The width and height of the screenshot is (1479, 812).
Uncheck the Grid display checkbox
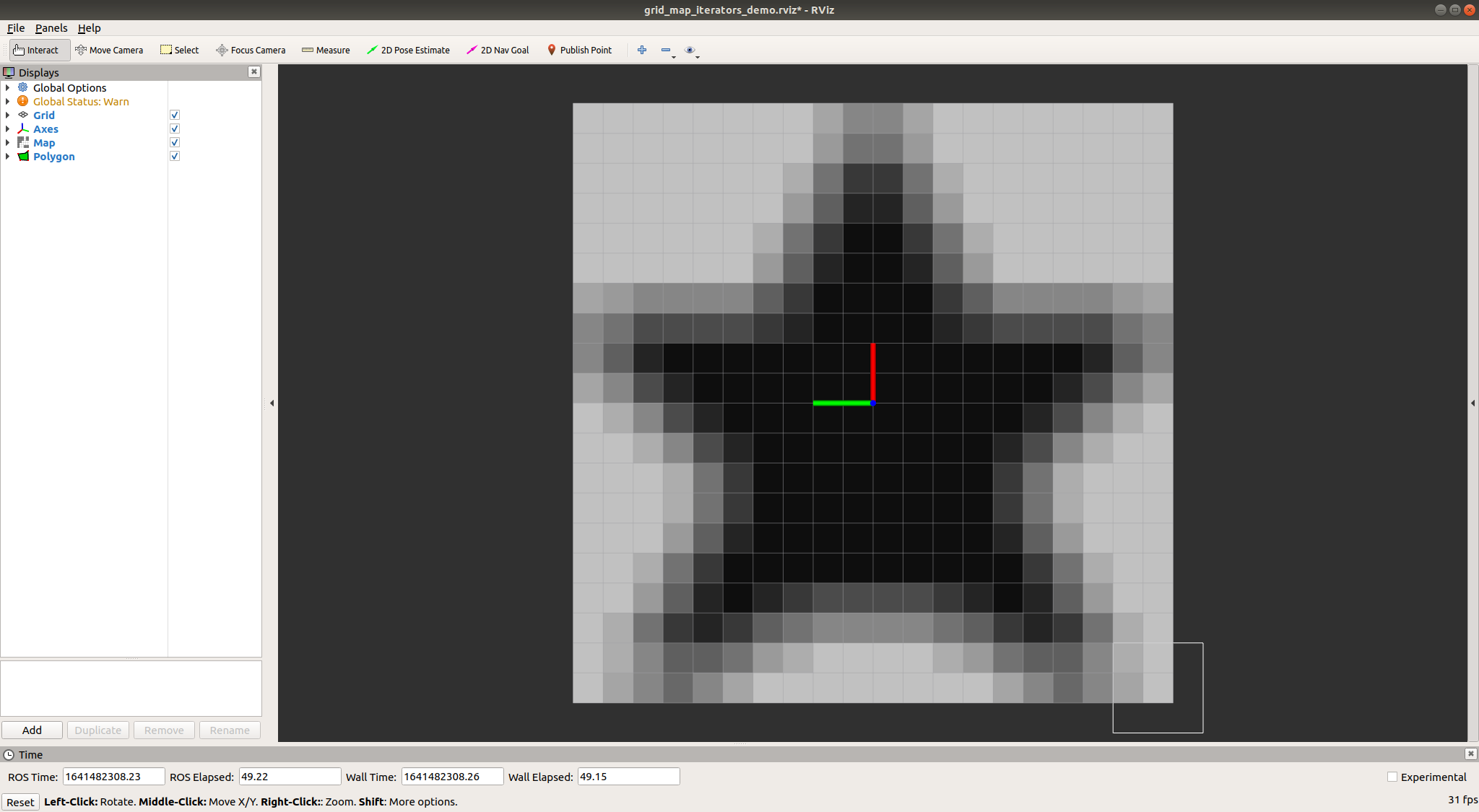(x=174, y=114)
